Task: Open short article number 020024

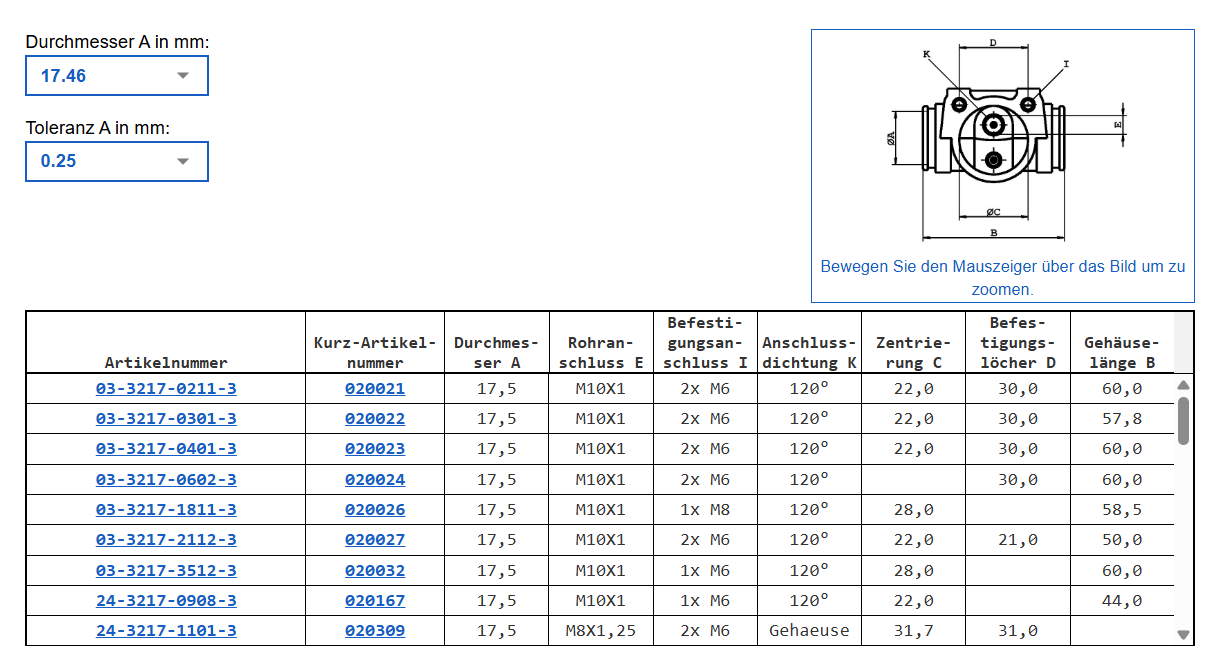Action: [375, 480]
